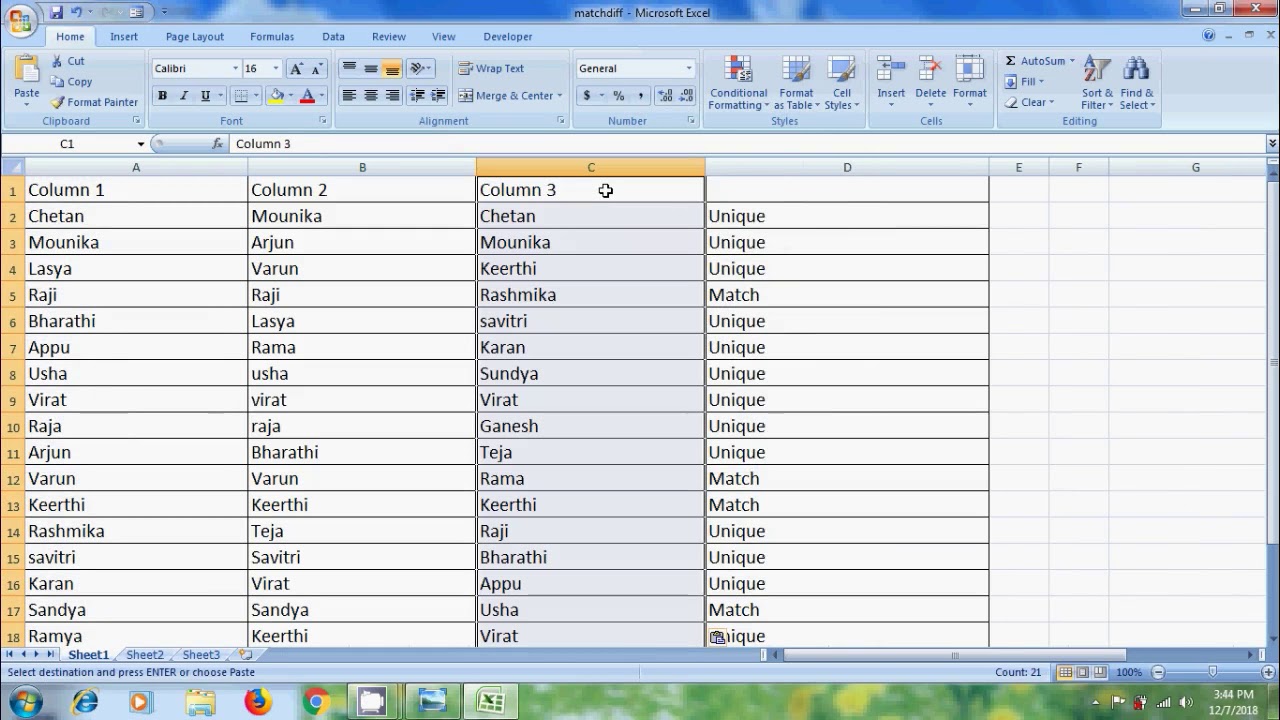The width and height of the screenshot is (1280, 720).
Task: Switch to Page Layout tab
Action: [195, 36]
